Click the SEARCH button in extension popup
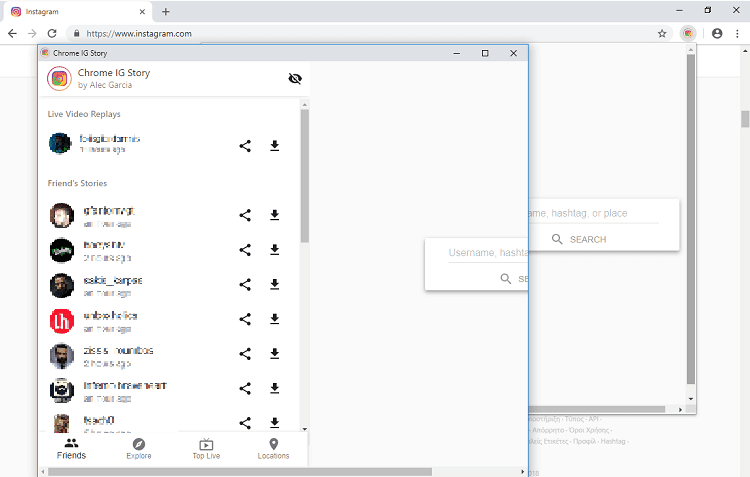The width and height of the screenshot is (750, 477). click(x=579, y=239)
